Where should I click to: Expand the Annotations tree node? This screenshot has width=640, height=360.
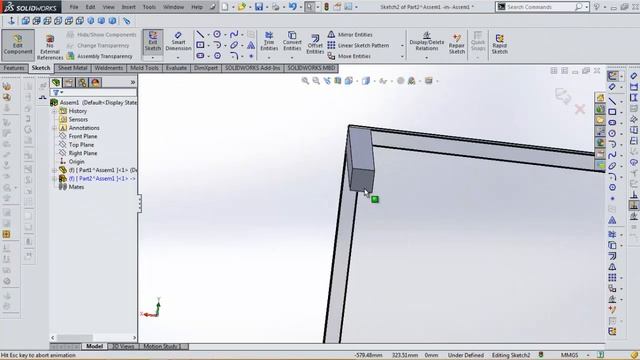click(x=54, y=128)
